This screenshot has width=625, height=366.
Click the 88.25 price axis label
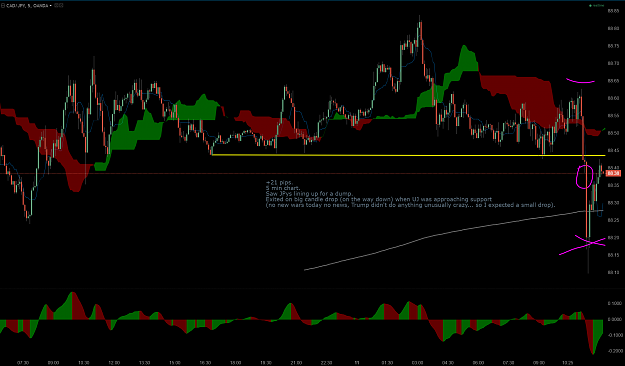(x=613, y=220)
